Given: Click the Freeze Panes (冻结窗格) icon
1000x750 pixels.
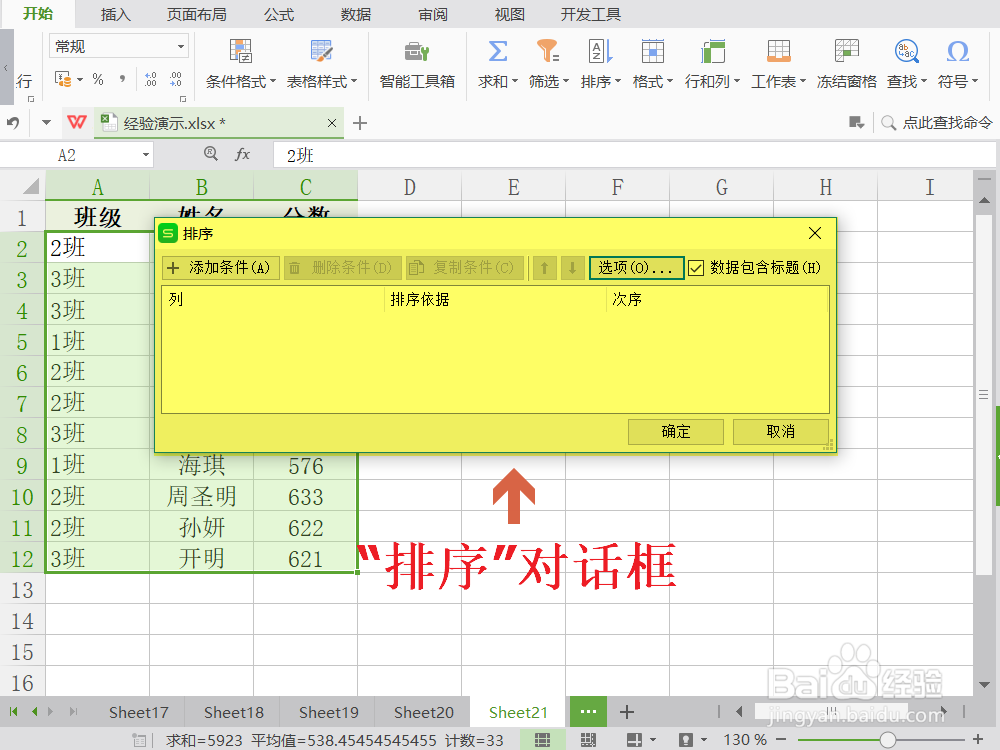Looking at the screenshot, I should [847, 51].
